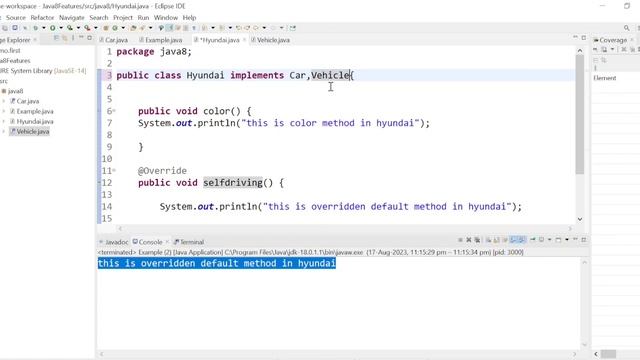Collapse the color() method fold marker
Image resolution: width=640 pixels, height=360 pixels.
(x=114, y=111)
